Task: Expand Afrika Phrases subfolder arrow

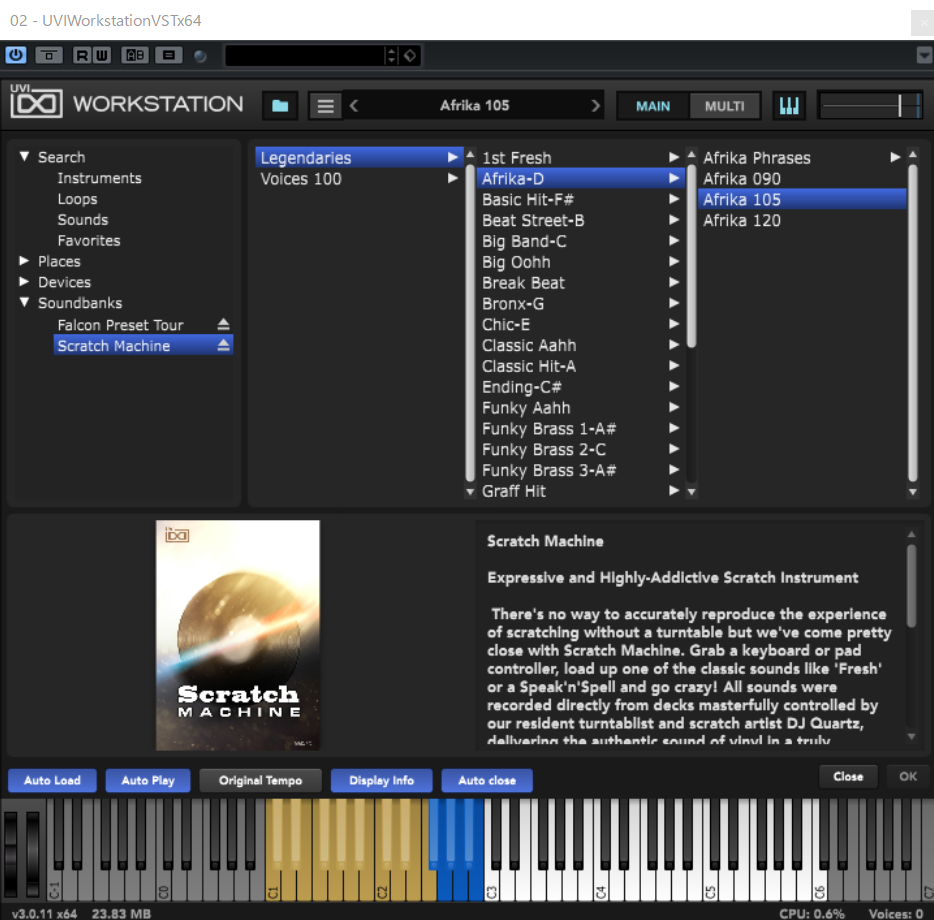Action: click(x=895, y=157)
